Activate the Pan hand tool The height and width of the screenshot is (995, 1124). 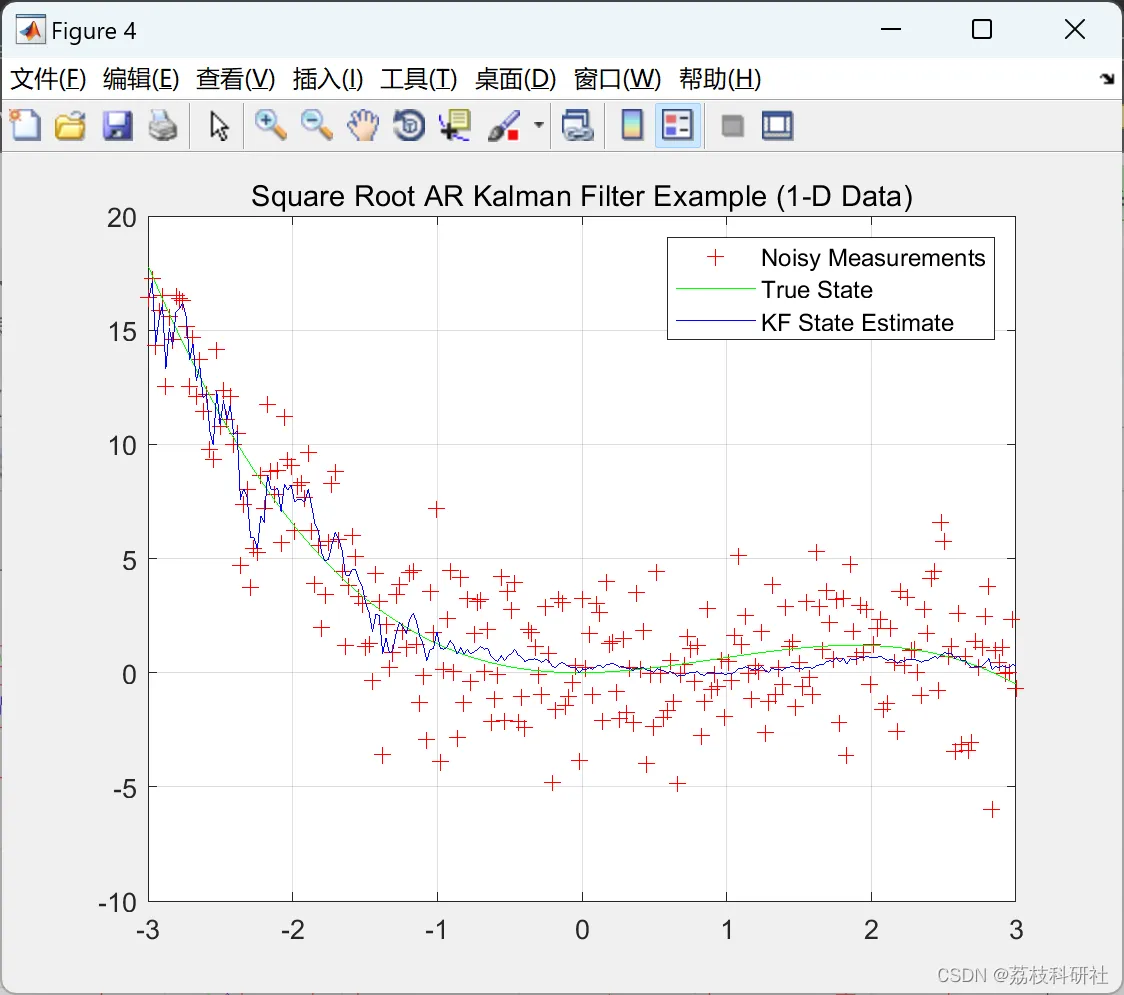363,125
